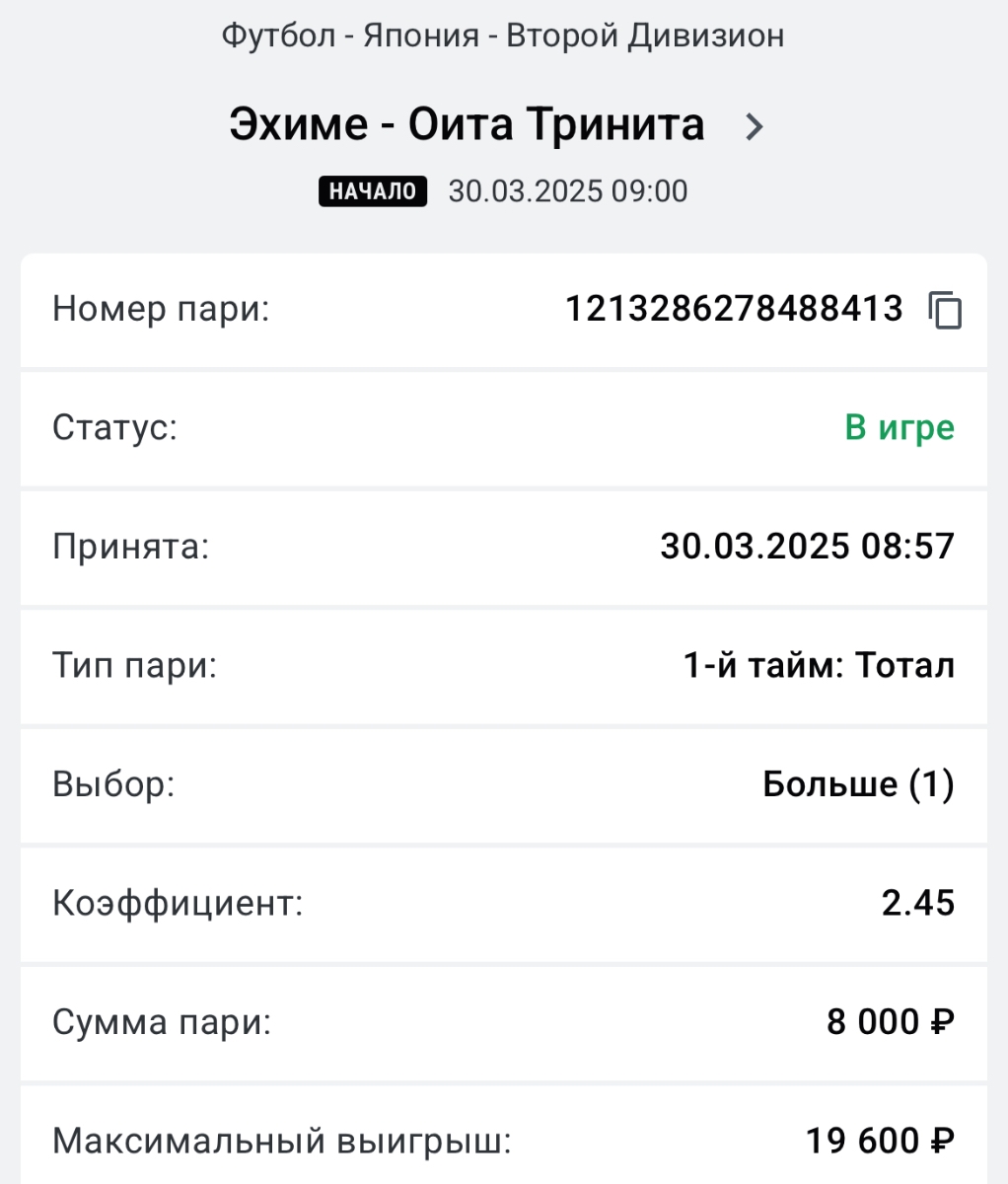Tap the Максимальный выигрыш row label
Viewport: 1008px width, 1184px height.
[282, 1142]
